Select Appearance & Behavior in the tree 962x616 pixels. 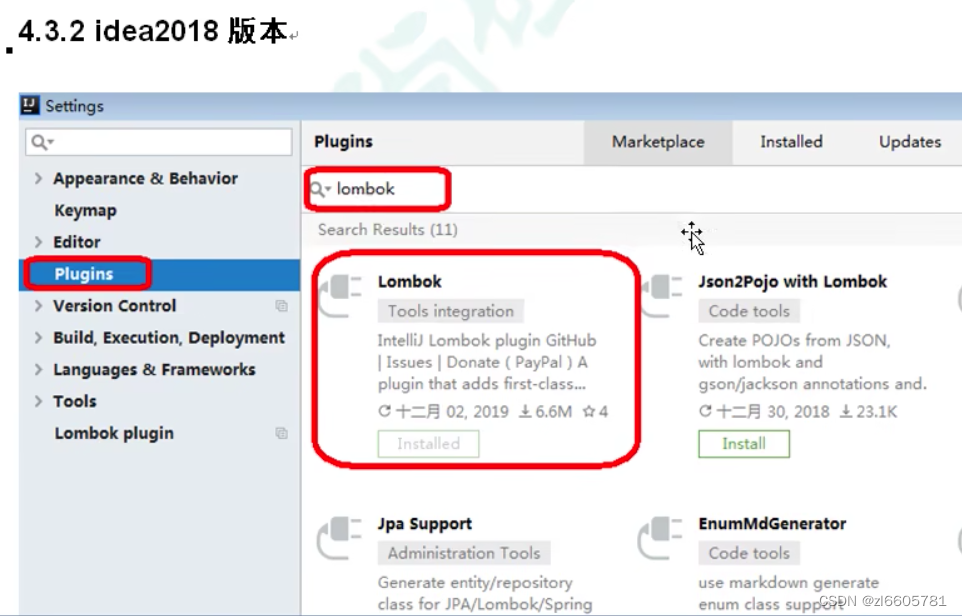pos(145,179)
